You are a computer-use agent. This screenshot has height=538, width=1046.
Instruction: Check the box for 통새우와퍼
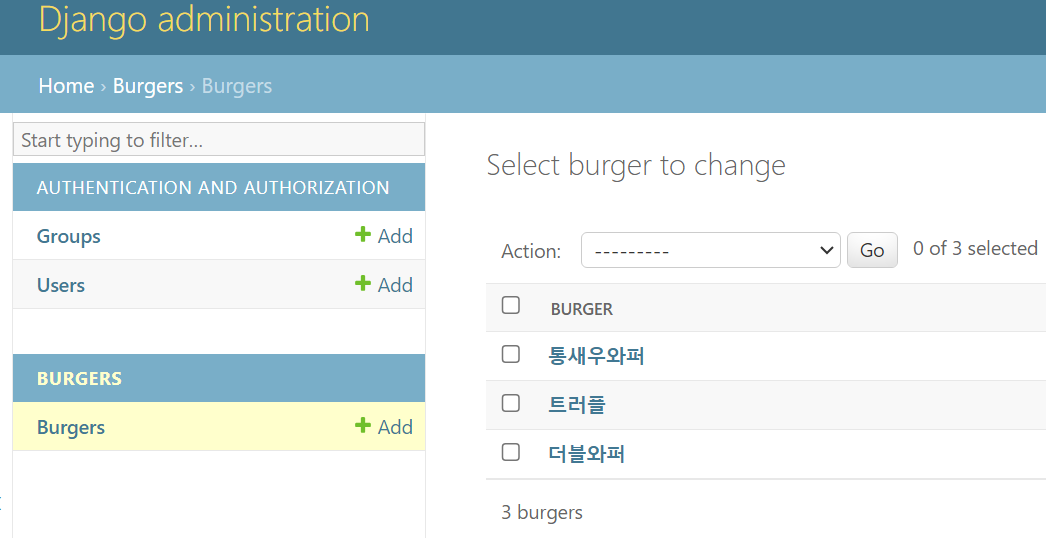pyautogui.click(x=511, y=354)
